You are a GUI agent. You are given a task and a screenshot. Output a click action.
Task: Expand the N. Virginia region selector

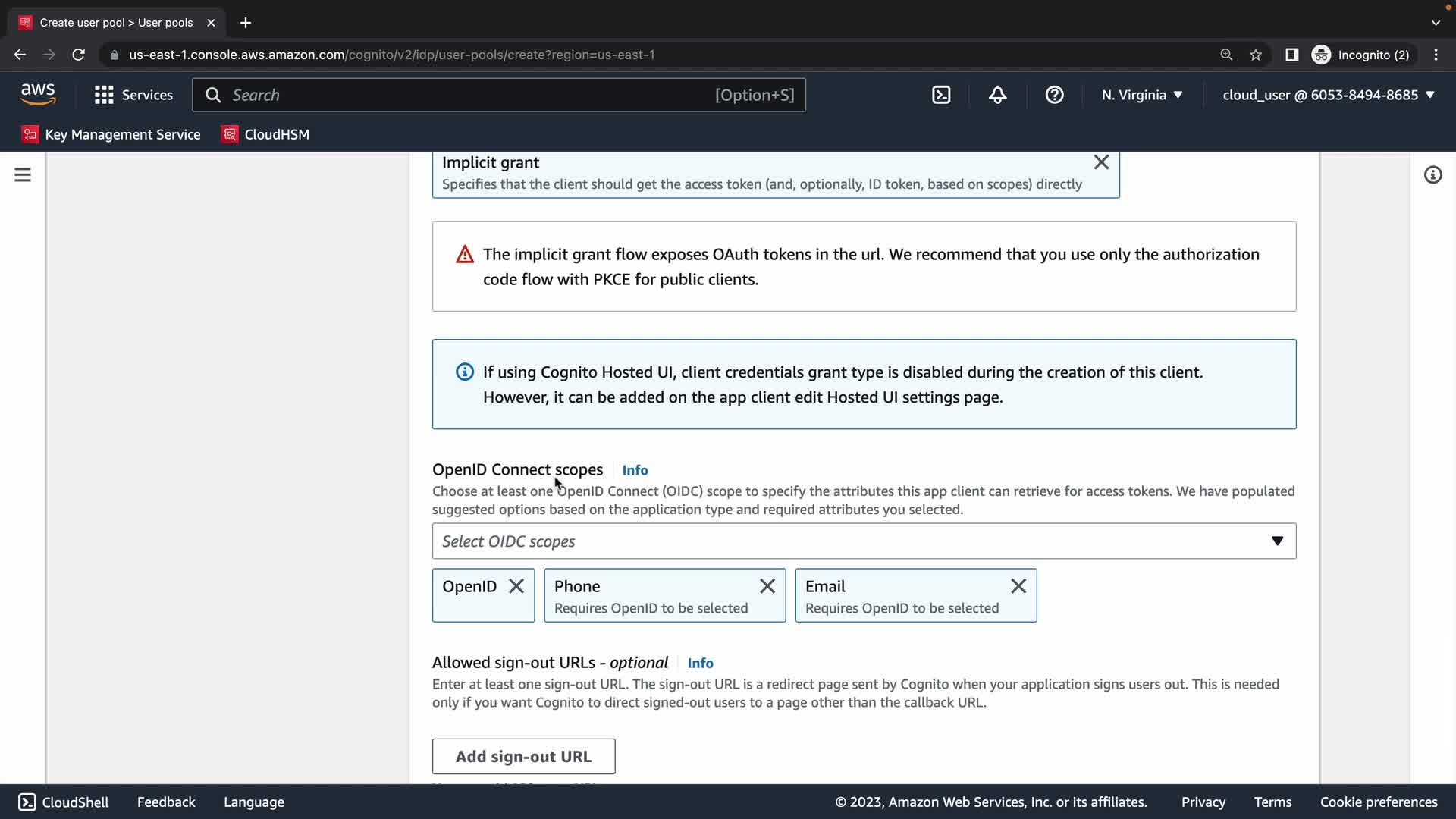click(x=1142, y=95)
